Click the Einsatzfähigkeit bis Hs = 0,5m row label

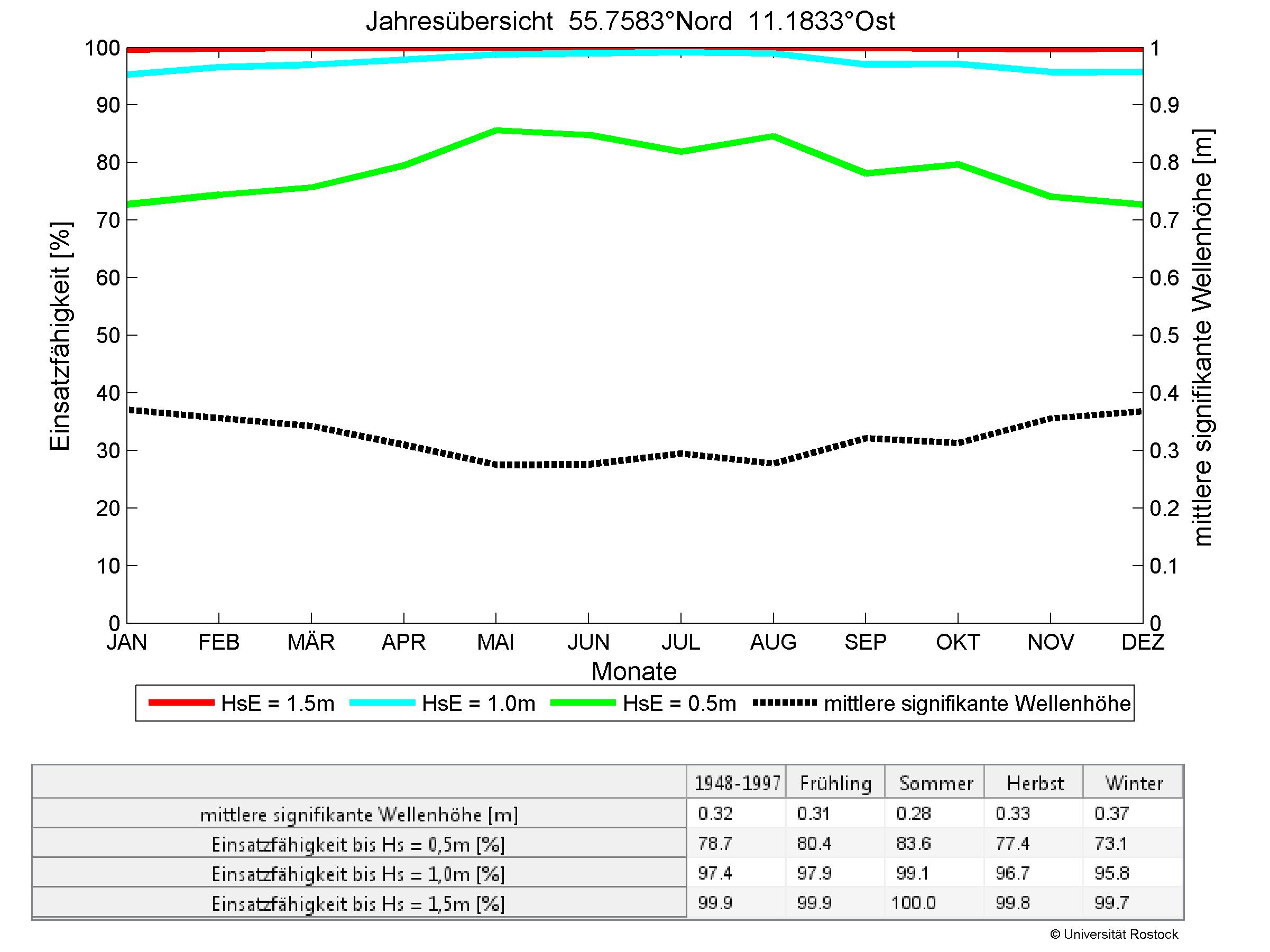[x=359, y=844]
